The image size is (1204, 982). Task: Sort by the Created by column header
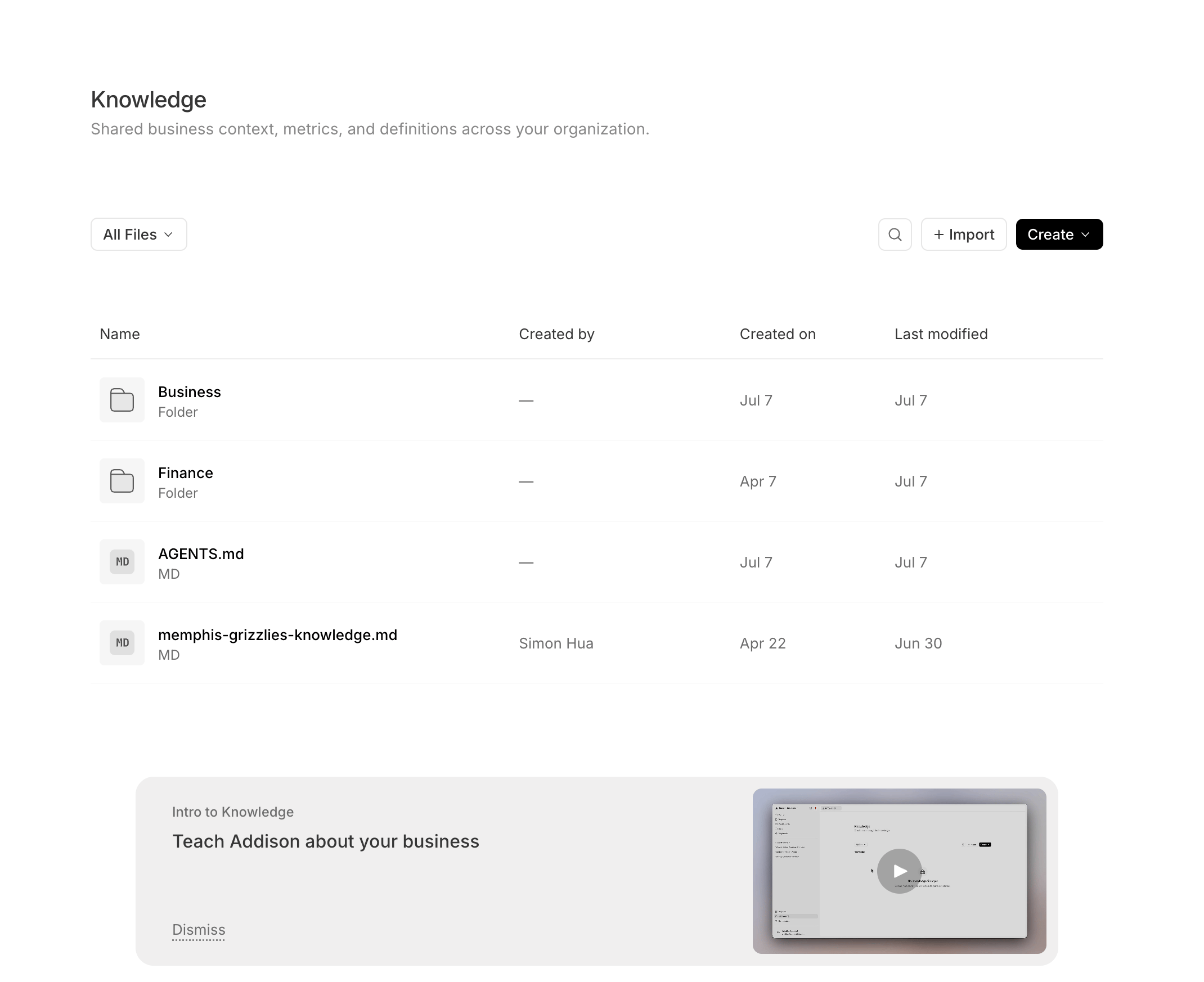click(557, 334)
